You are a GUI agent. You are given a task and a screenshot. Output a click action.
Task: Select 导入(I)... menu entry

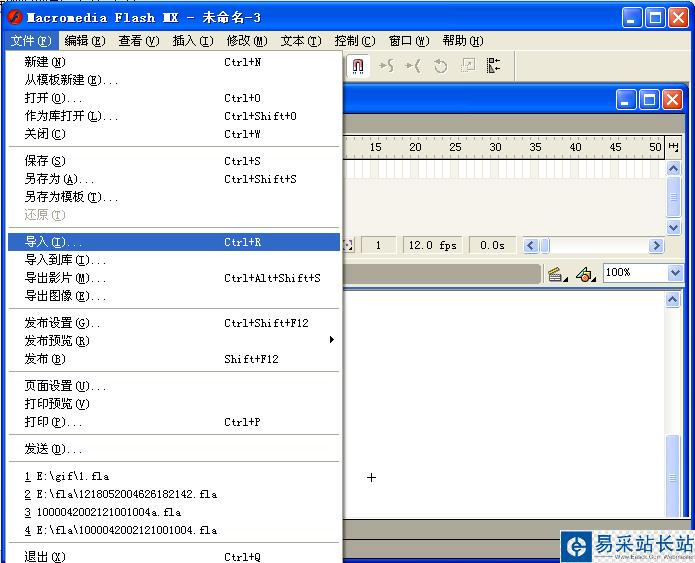tap(174, 242)
